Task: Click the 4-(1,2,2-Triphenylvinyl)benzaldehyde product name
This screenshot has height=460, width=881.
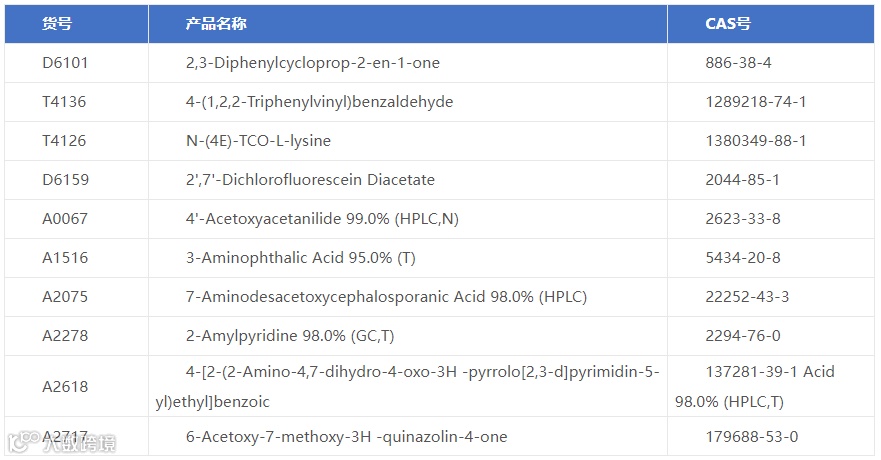Action: (319, 102)
